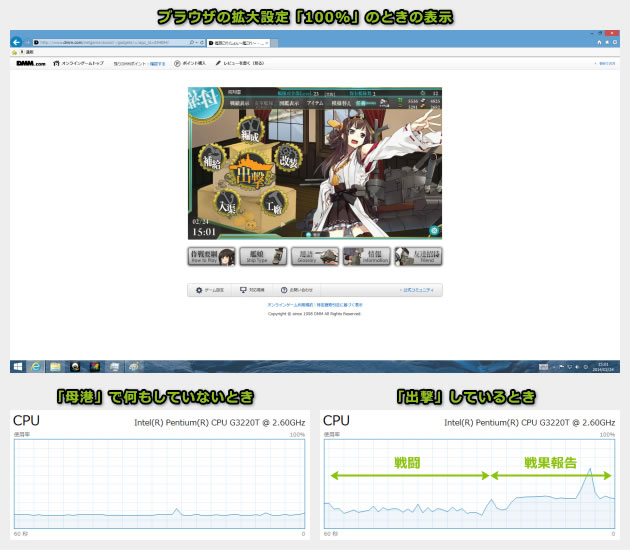
Task: Select 図鑑表示 in the game's top menu
Action: click(x=289, y=103)
